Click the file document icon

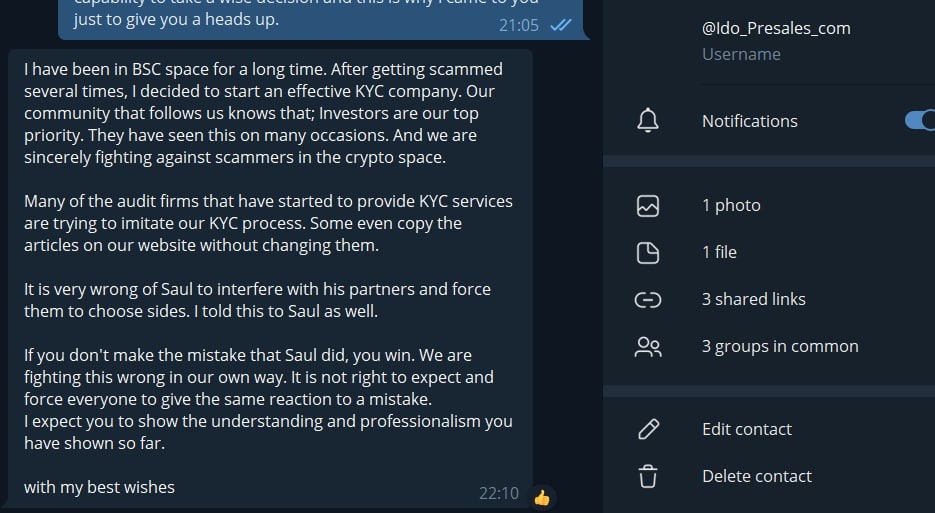point(648,252)
